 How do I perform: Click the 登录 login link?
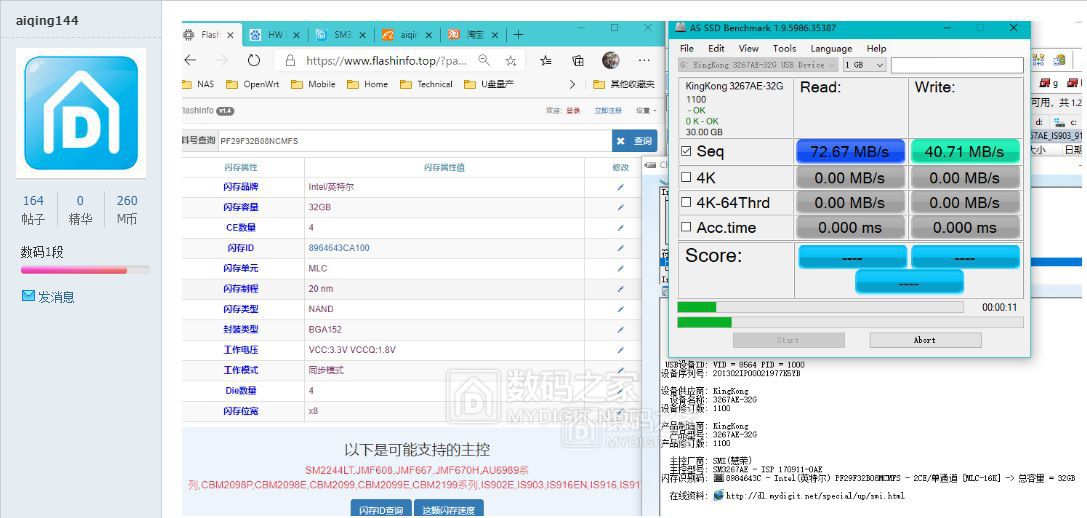pos(573,111)
